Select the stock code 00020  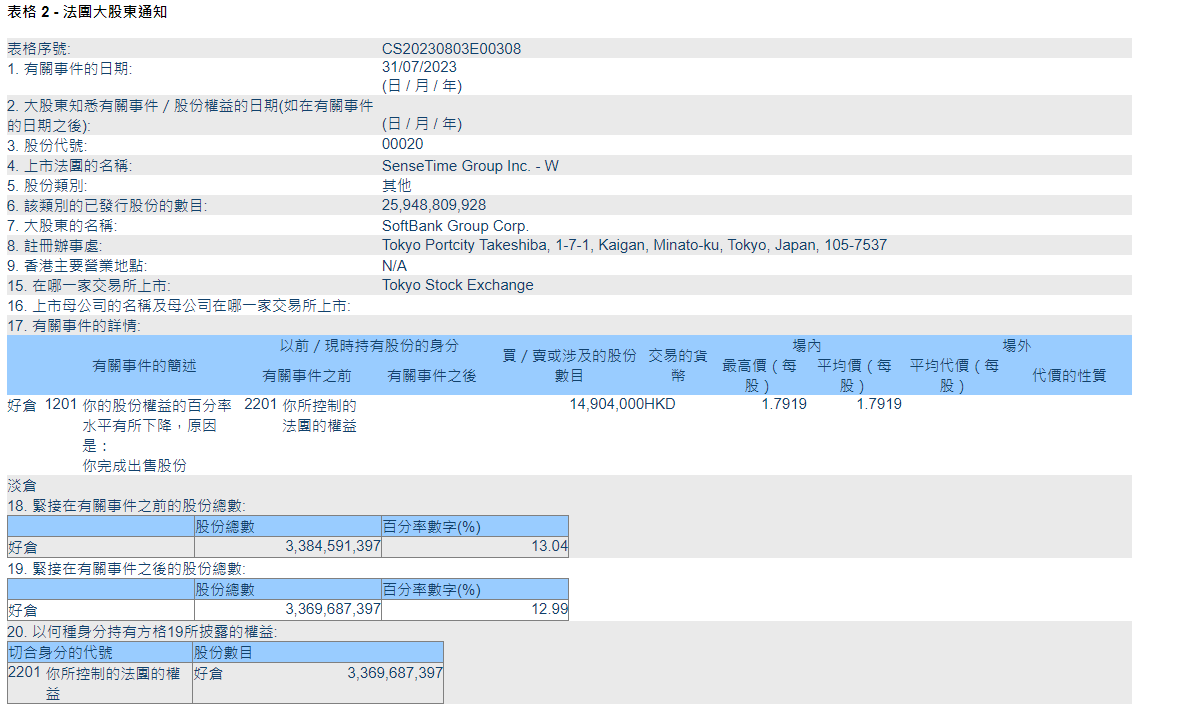coord(402,144)
